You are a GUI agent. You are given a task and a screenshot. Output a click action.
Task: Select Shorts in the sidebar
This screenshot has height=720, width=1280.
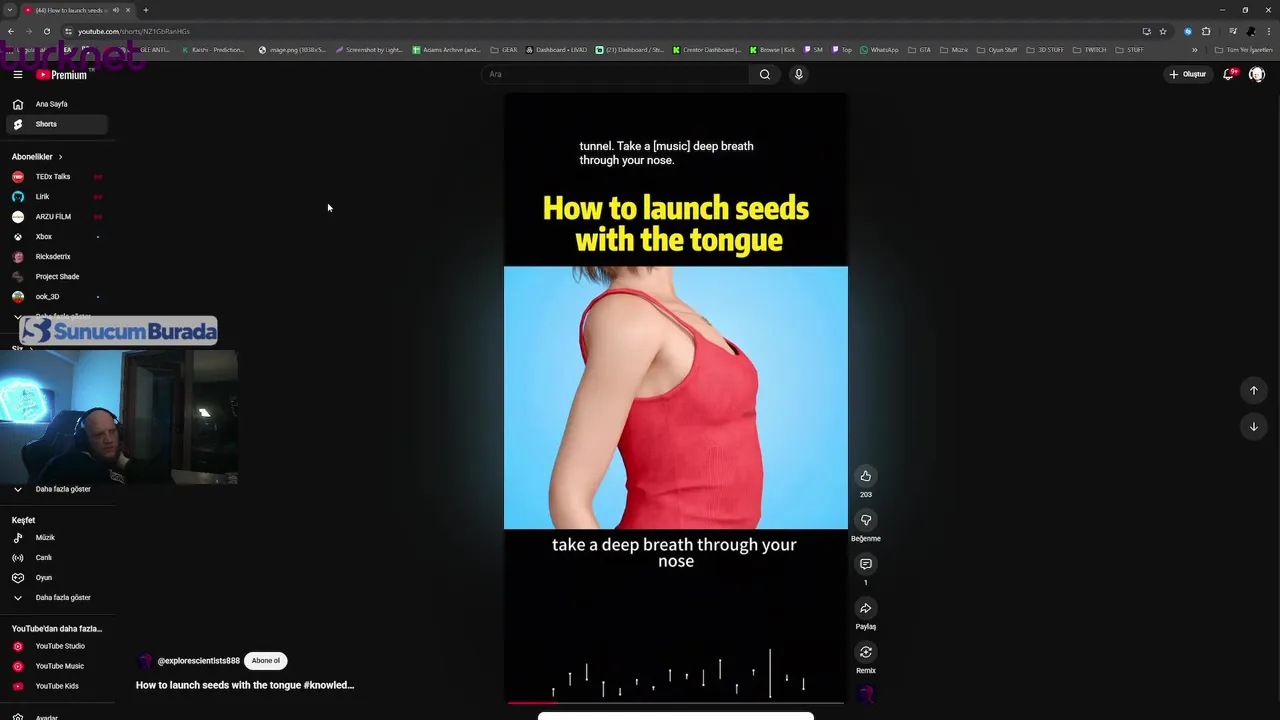click(x=57, y=124)
